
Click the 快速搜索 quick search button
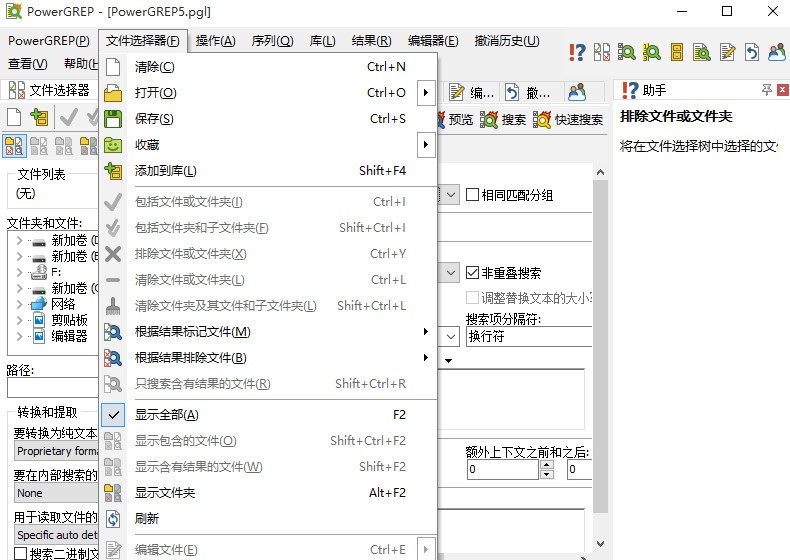pyautogui.click(x=568, y=119)
